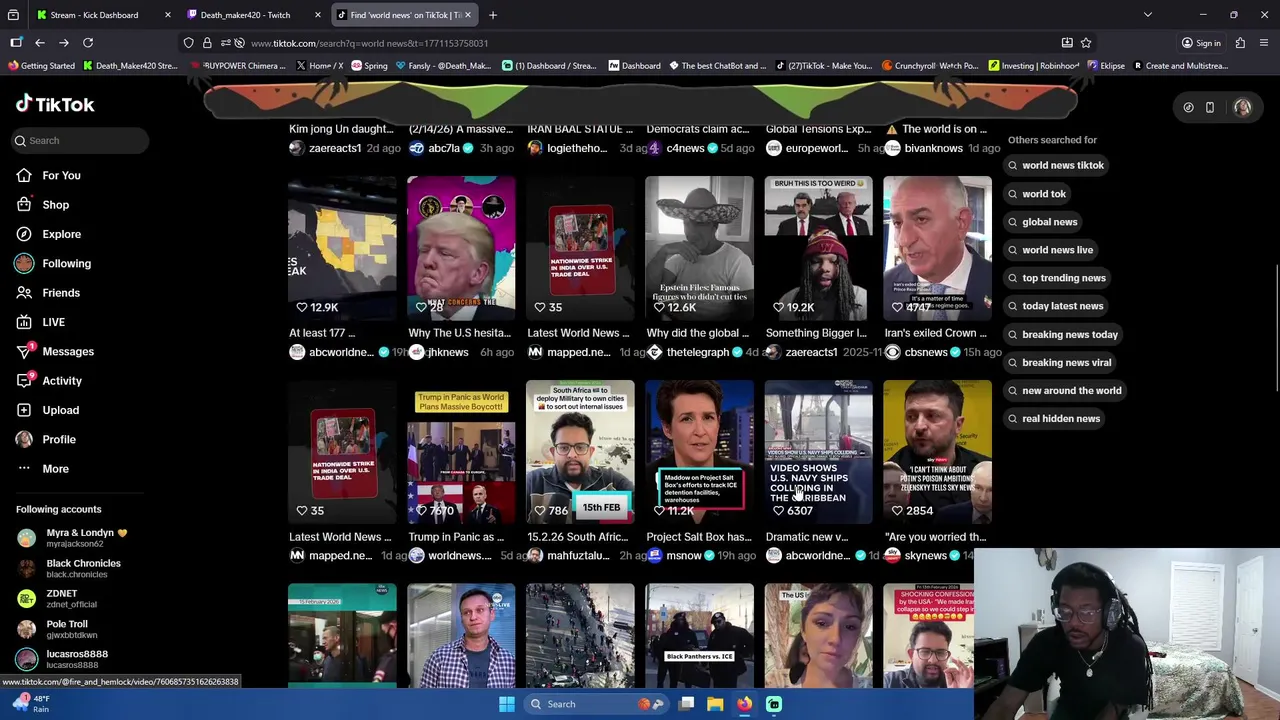The width and height of the screenshot is (1280, 720).
Task: Open Pole Troll following account
Action: tap(60, 628)
